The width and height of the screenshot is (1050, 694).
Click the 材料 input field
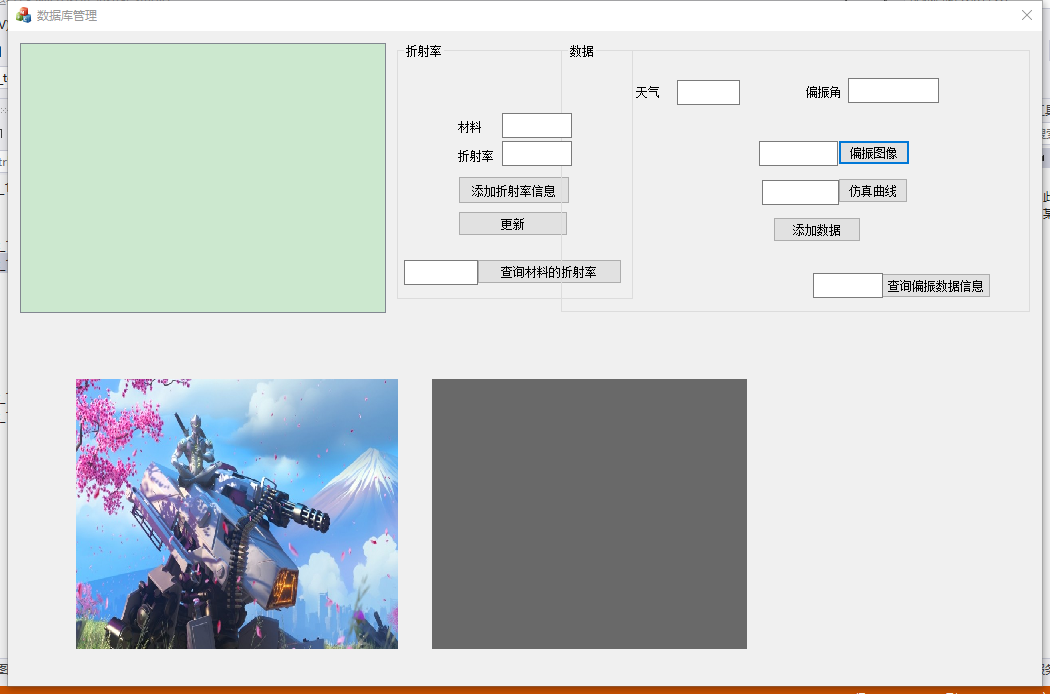click(536, 125)
